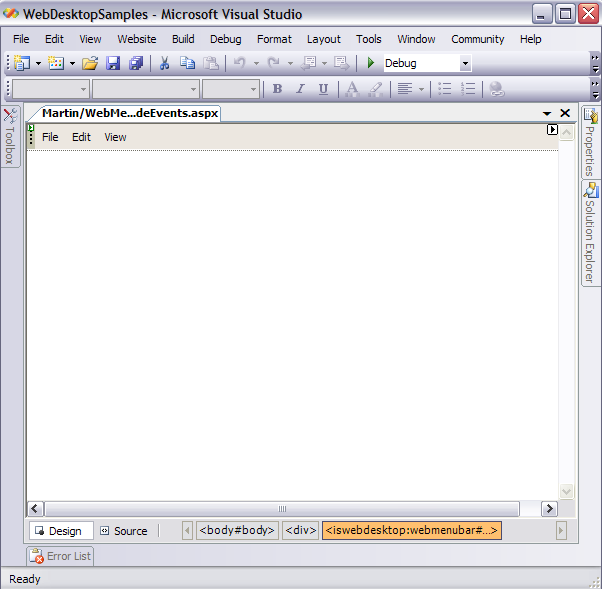
Task: Save the file with the Save icon
Action: pos(113,63)
